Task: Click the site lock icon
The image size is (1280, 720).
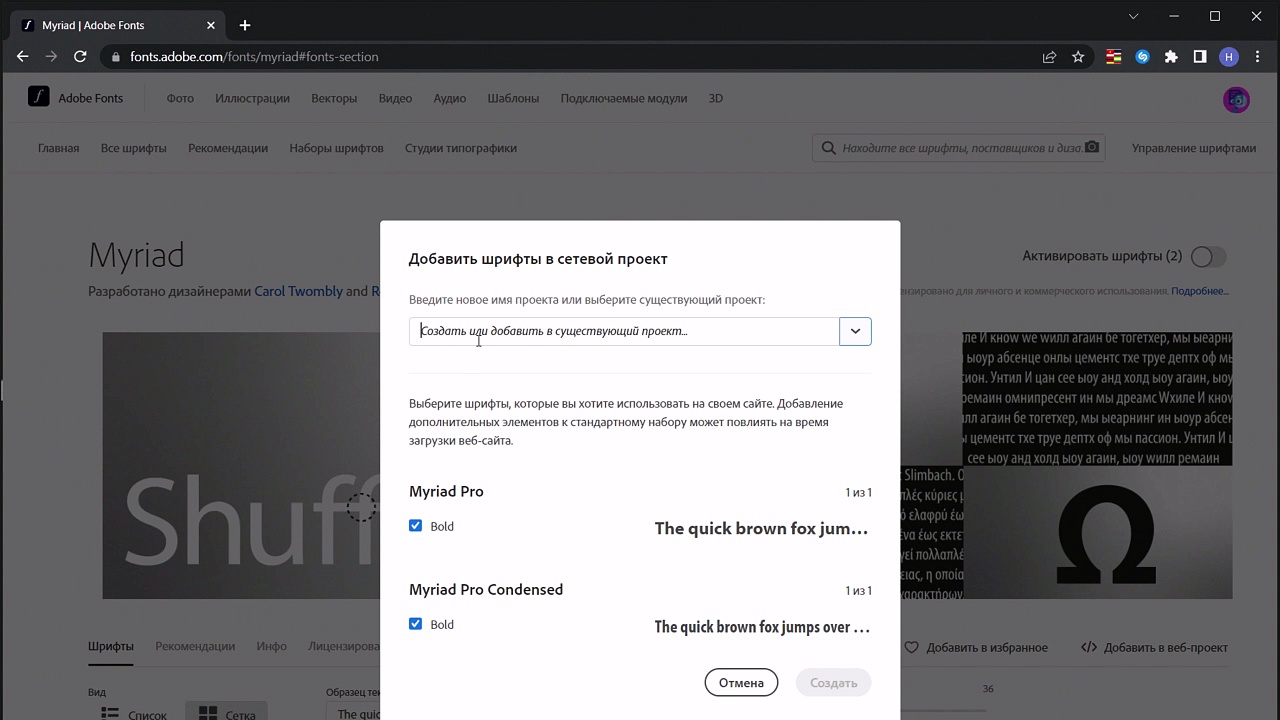Action: [x=116, y=57]
